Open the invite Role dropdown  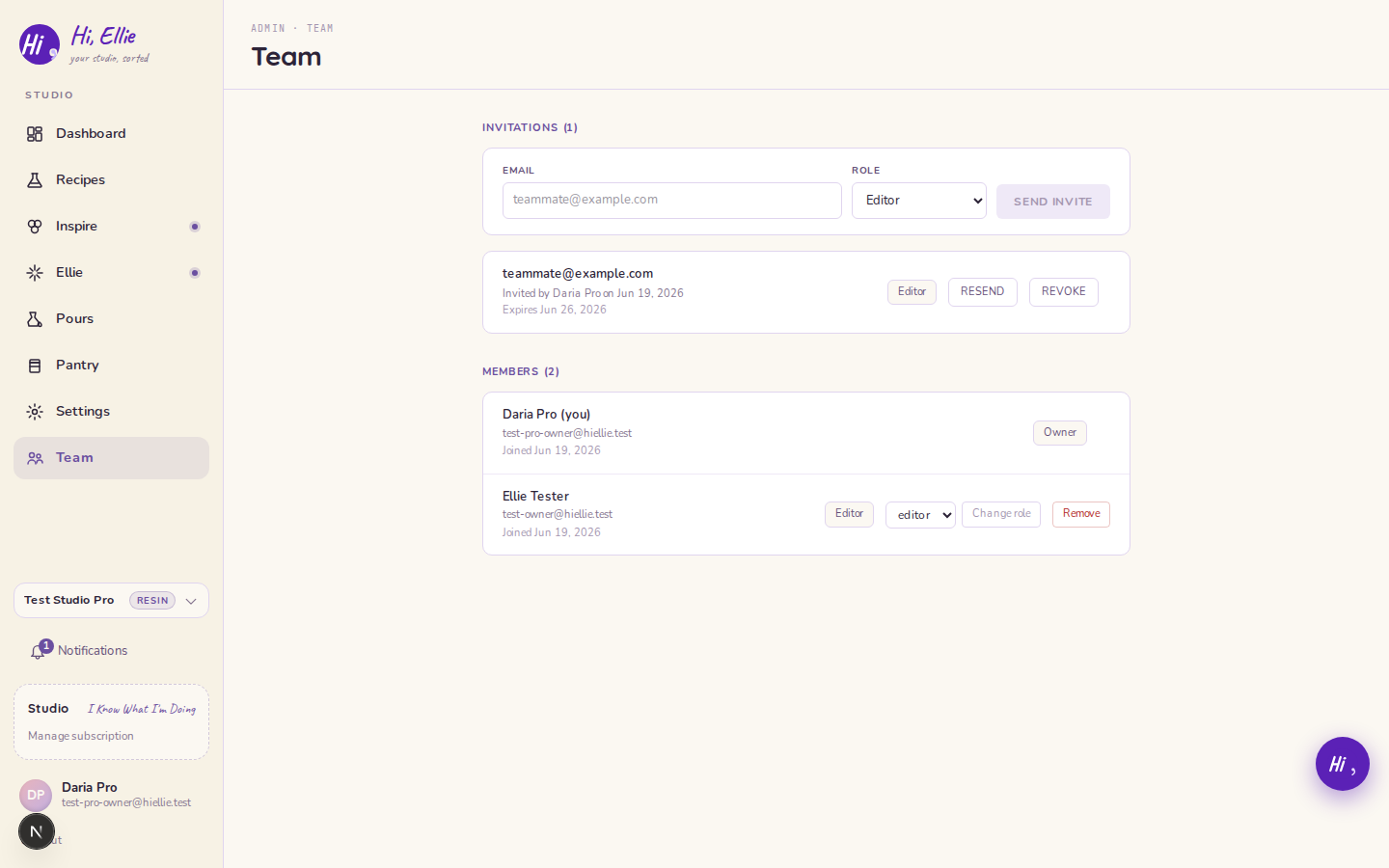[x=919, y=201]
